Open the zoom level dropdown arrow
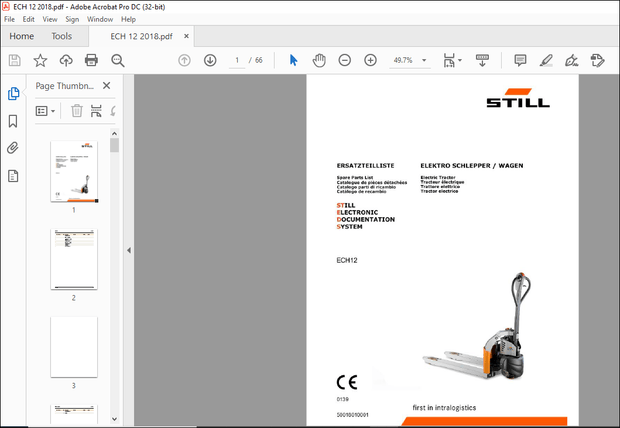Viewport: 620px width, 428px height. pyautogui.click(x=424, y=60)
